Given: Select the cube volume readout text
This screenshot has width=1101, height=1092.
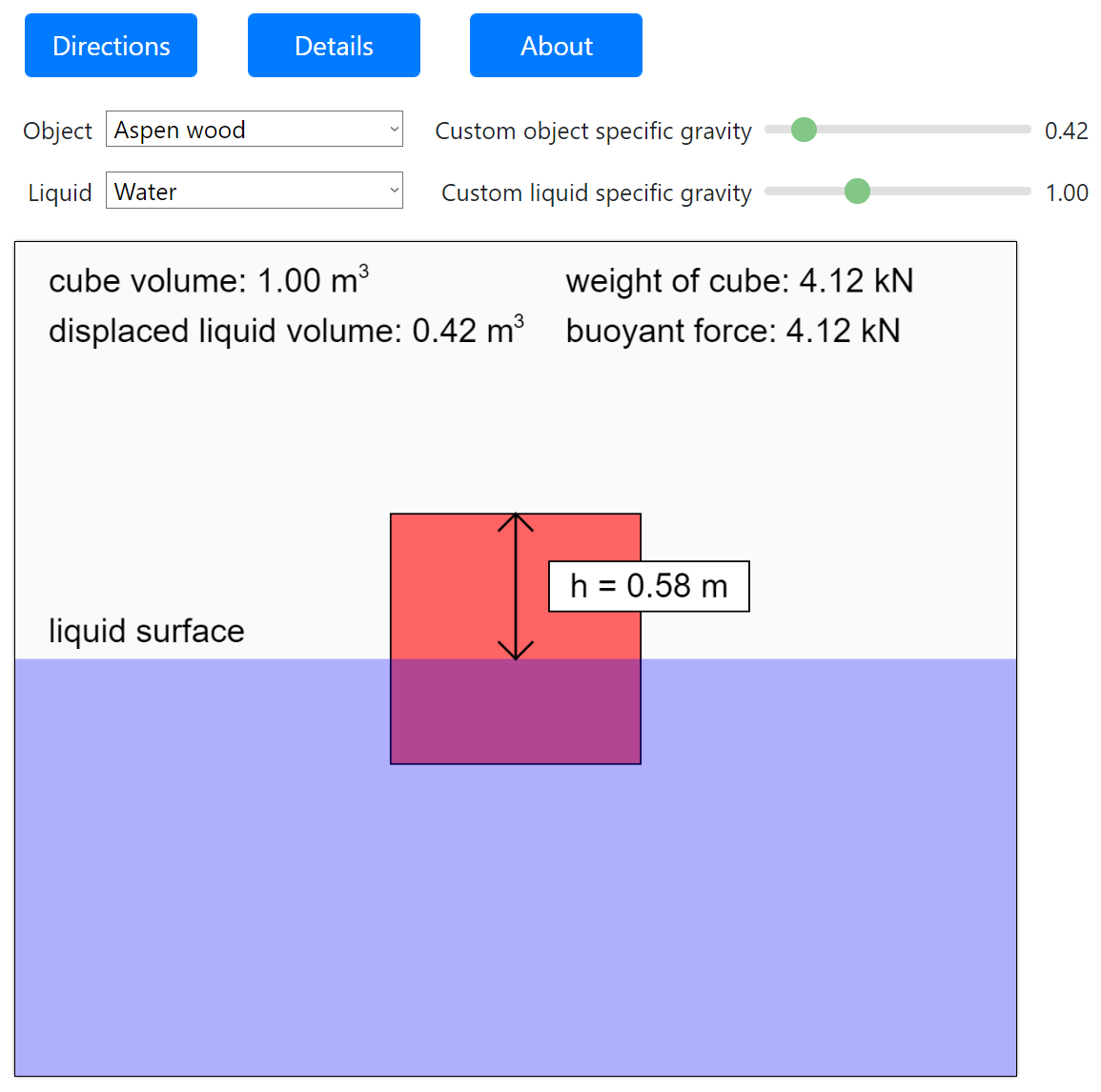Looking at the screenshot, I should 208,281.
